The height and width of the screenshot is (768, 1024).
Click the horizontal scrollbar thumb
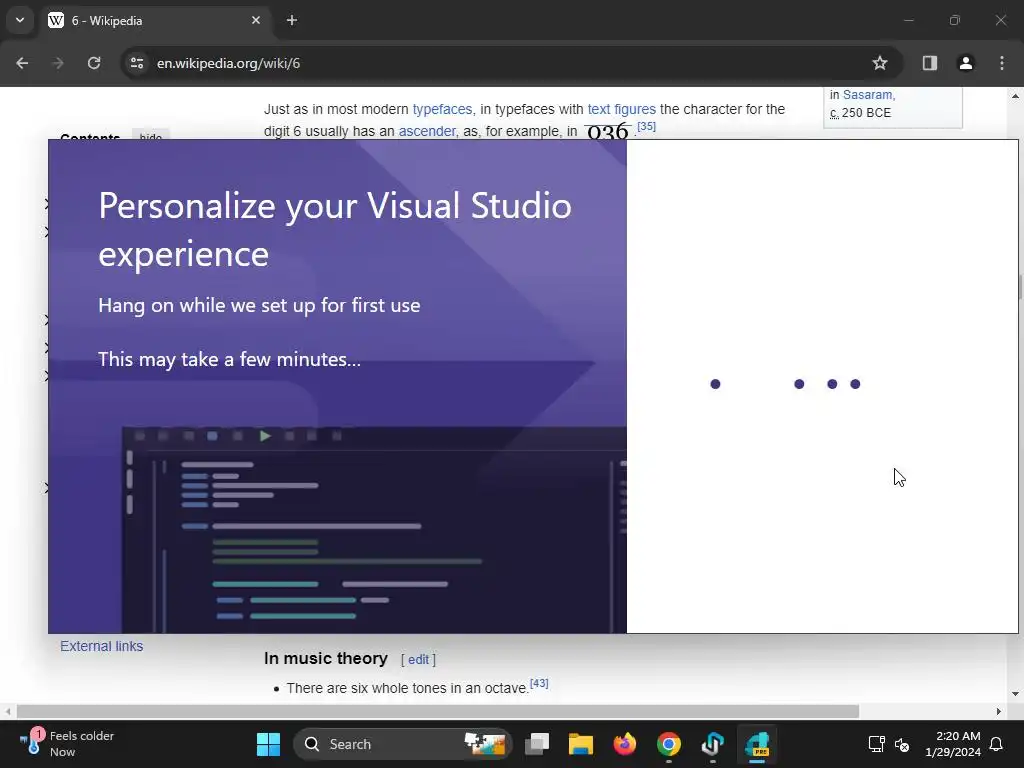(x=438, y=711)
